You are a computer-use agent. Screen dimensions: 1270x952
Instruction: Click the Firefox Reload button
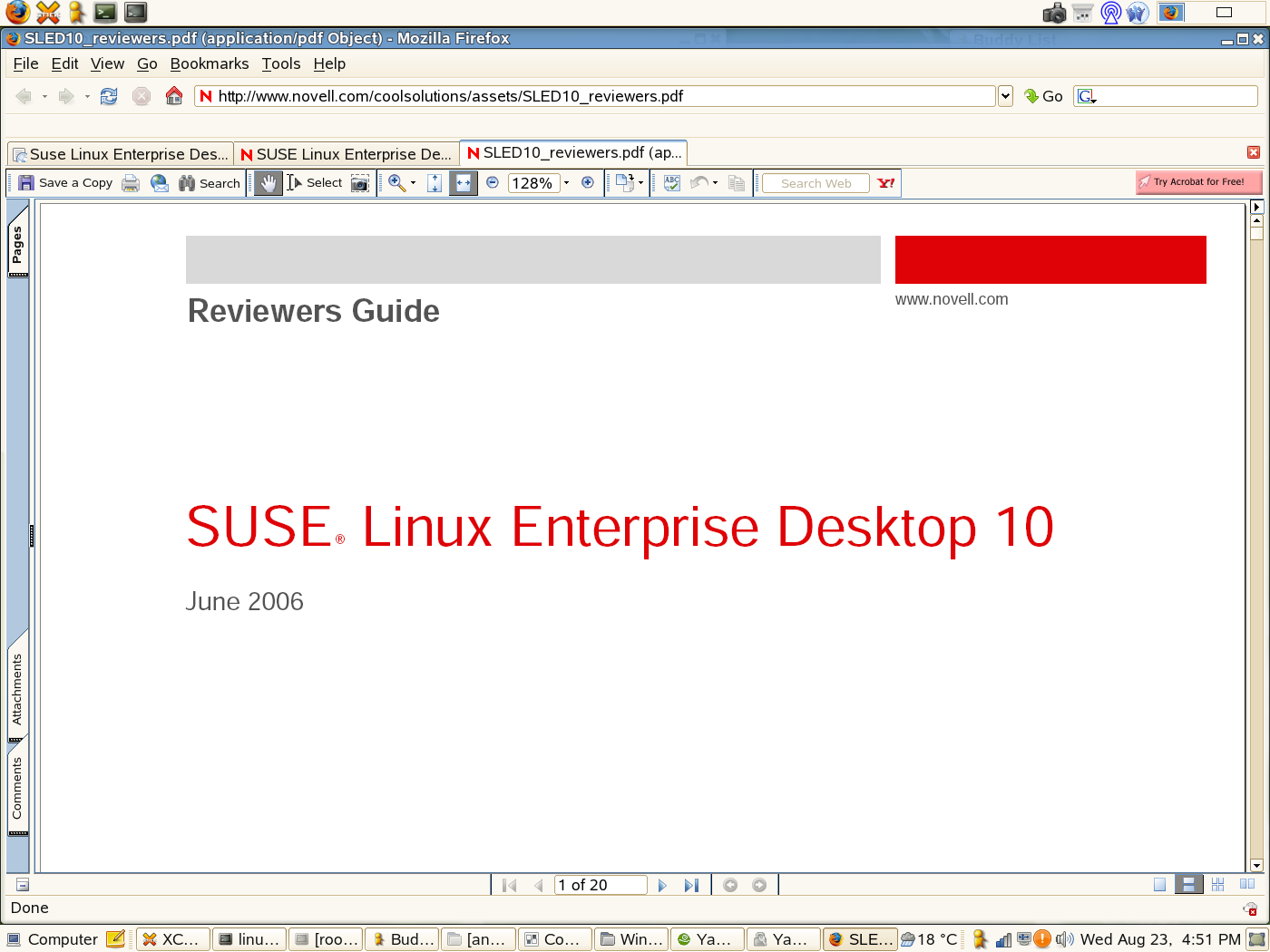click(109, 96)
